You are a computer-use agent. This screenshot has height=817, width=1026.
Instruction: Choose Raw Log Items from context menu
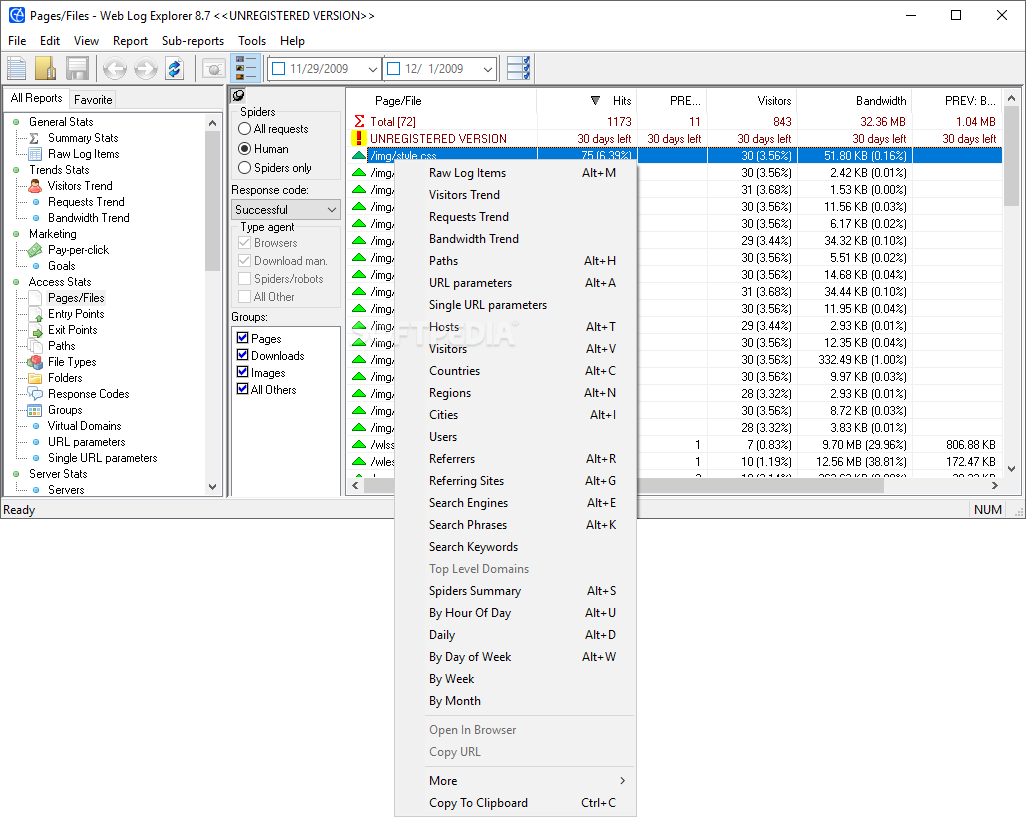[515, 173]
